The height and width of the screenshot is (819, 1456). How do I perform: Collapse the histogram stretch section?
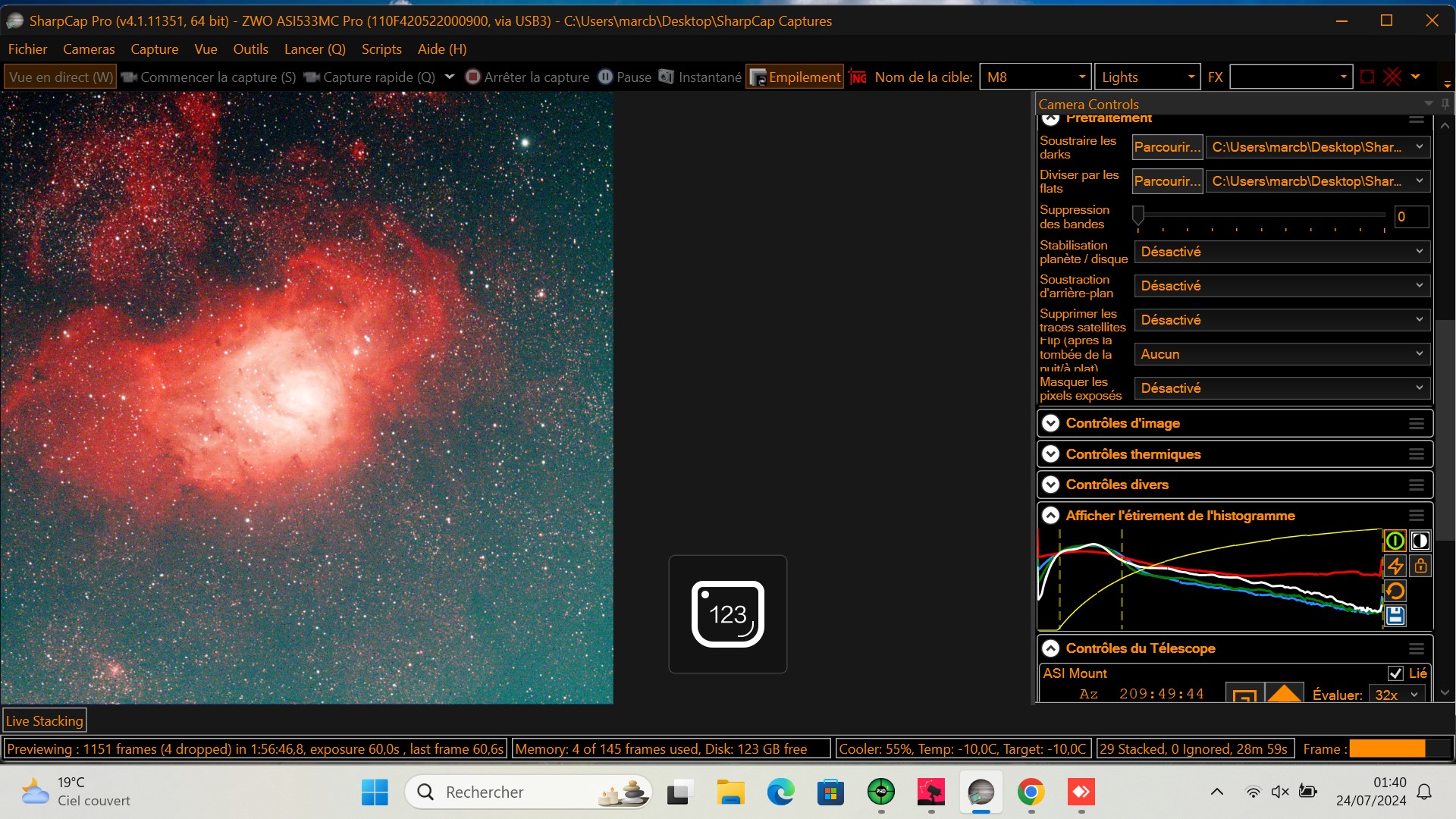click(1050, 516)
